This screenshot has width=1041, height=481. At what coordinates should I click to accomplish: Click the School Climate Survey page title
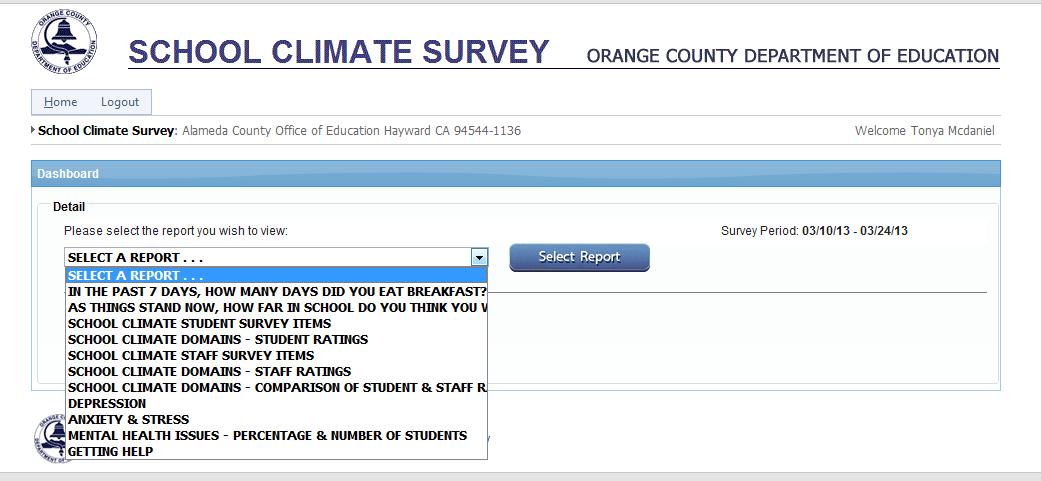339,52
